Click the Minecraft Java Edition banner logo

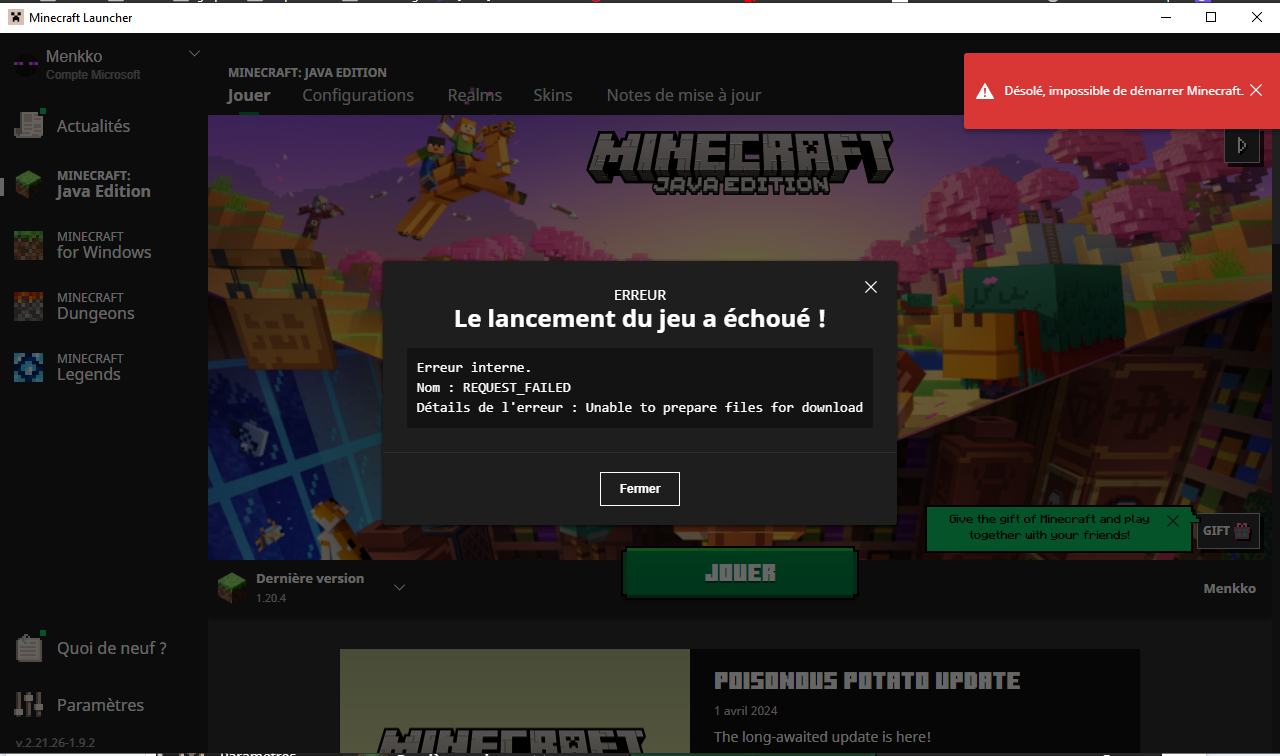pyautogui.click(x=740, y=163)
